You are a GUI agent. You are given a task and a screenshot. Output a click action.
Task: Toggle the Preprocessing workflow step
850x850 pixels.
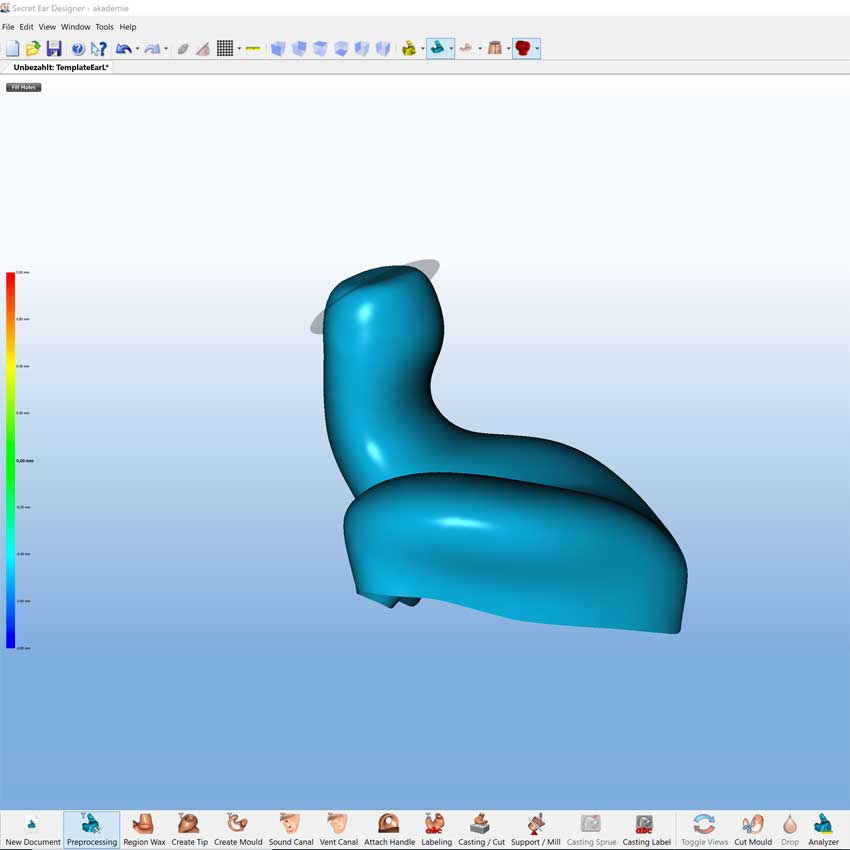pyautogui.click(x=91, y=828)
